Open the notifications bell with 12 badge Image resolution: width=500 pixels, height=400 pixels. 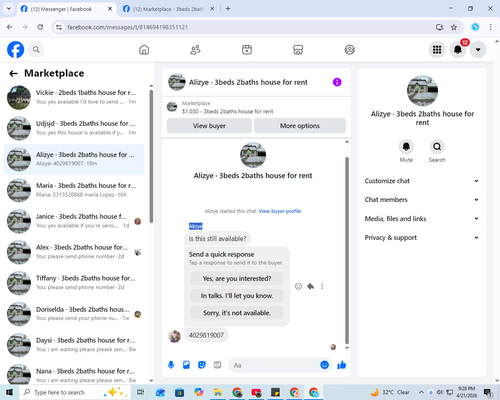point(458,50)
